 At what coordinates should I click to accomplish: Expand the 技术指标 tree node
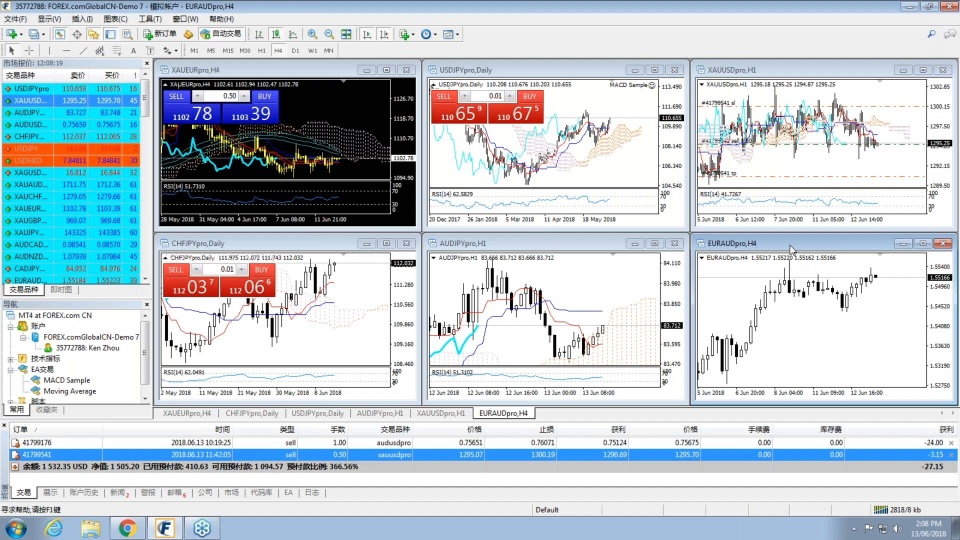tap(10, 358)
